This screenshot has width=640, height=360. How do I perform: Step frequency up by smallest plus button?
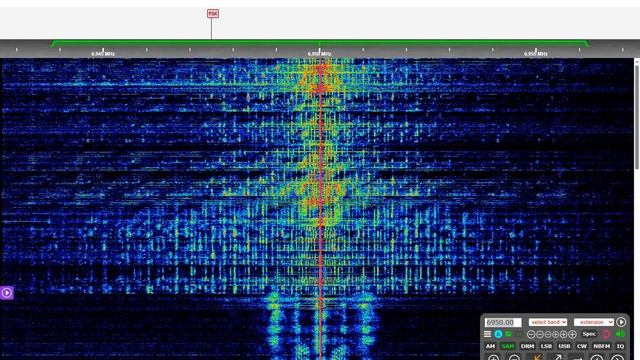tap(556, 334)
